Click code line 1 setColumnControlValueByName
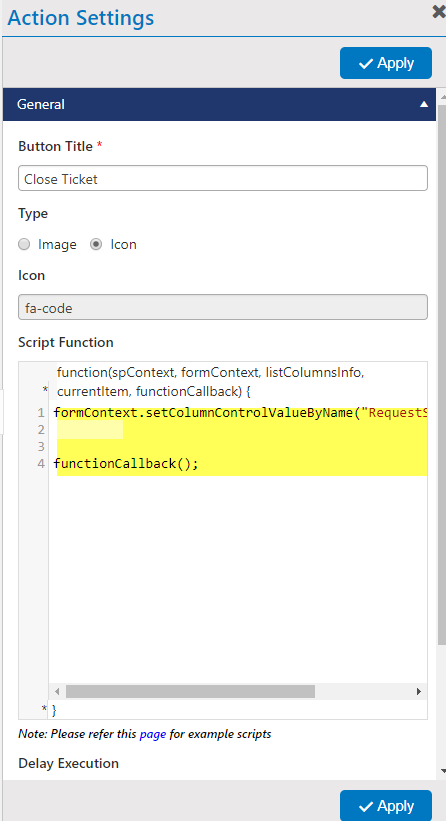 coord(240,413)
